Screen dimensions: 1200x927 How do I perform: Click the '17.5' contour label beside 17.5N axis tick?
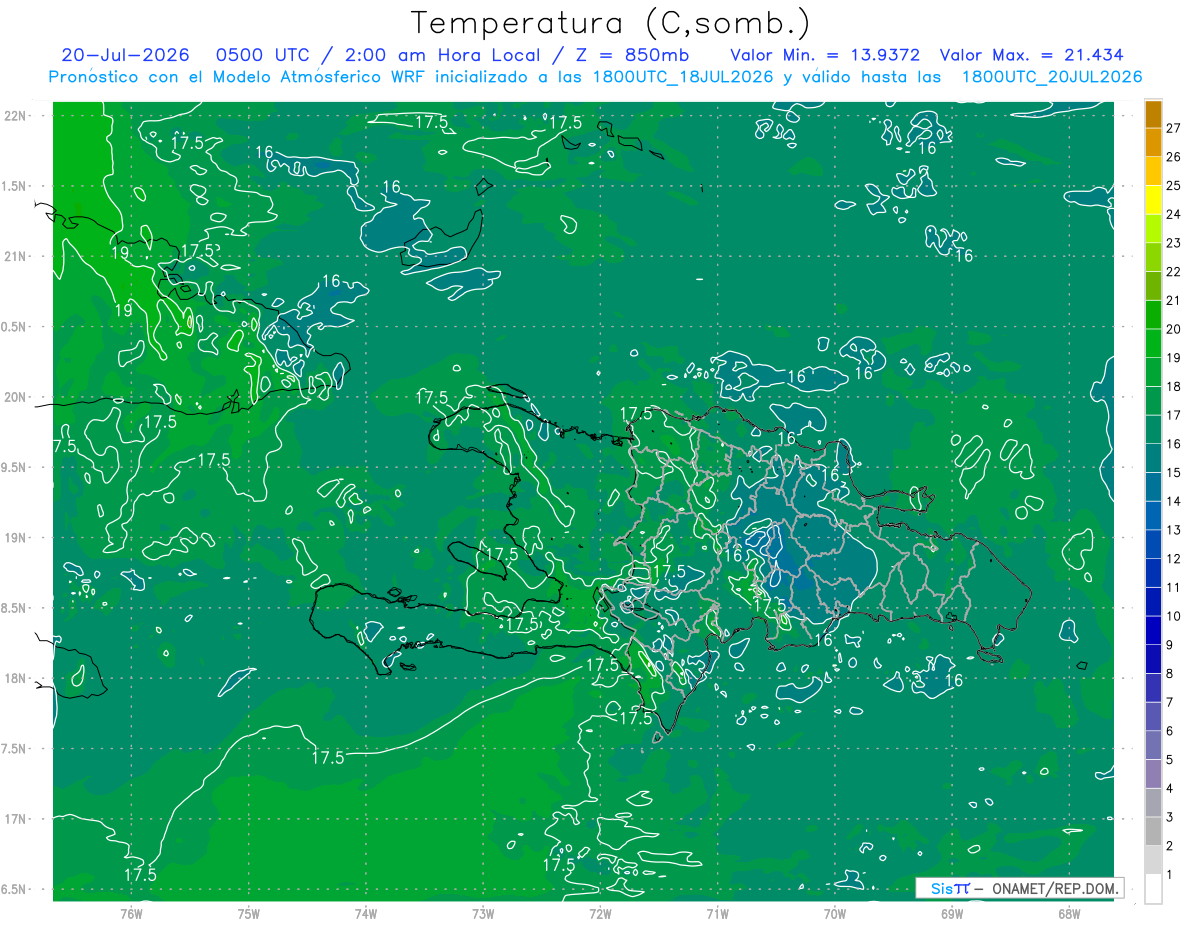(x=327, y=758)
